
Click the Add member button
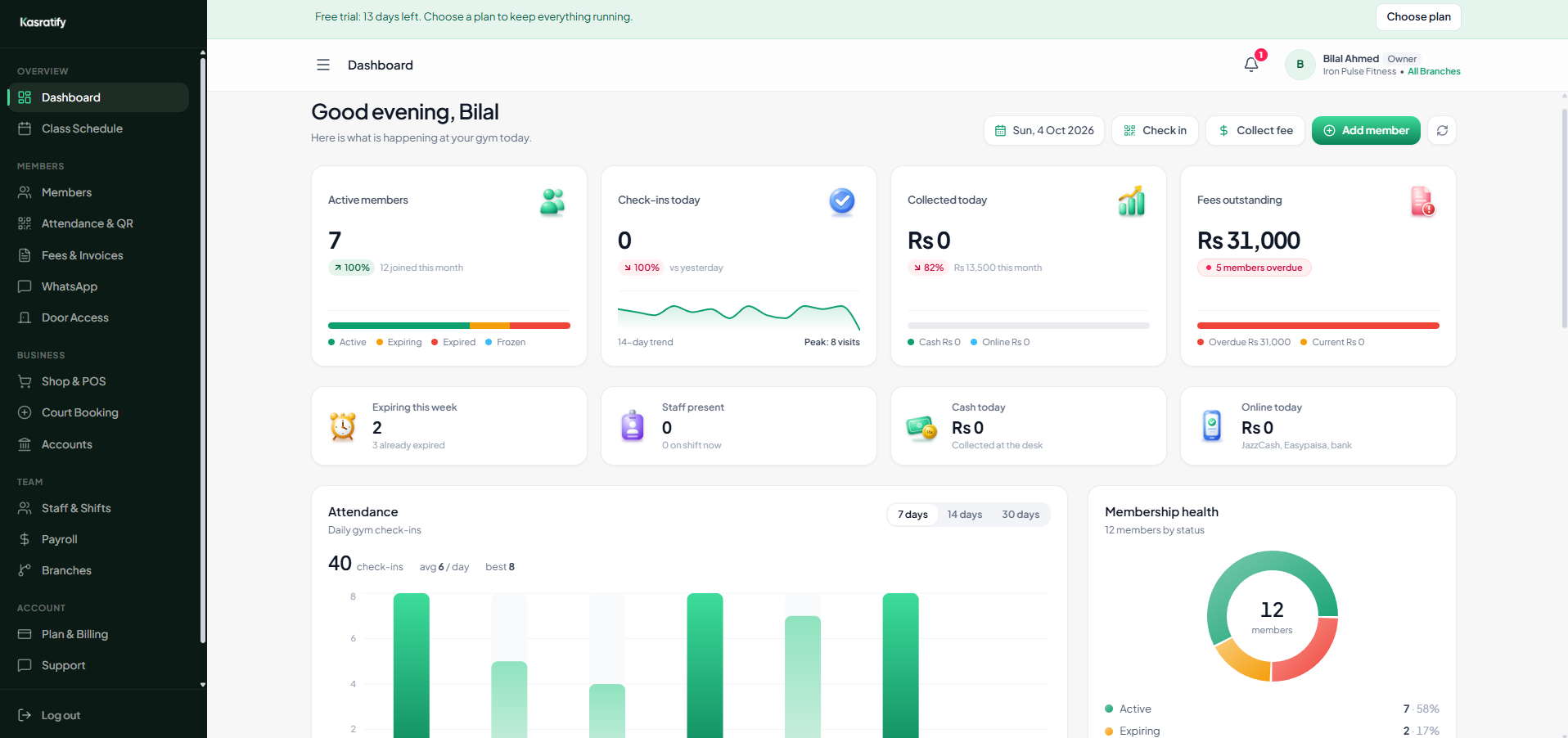[1366, 130]
